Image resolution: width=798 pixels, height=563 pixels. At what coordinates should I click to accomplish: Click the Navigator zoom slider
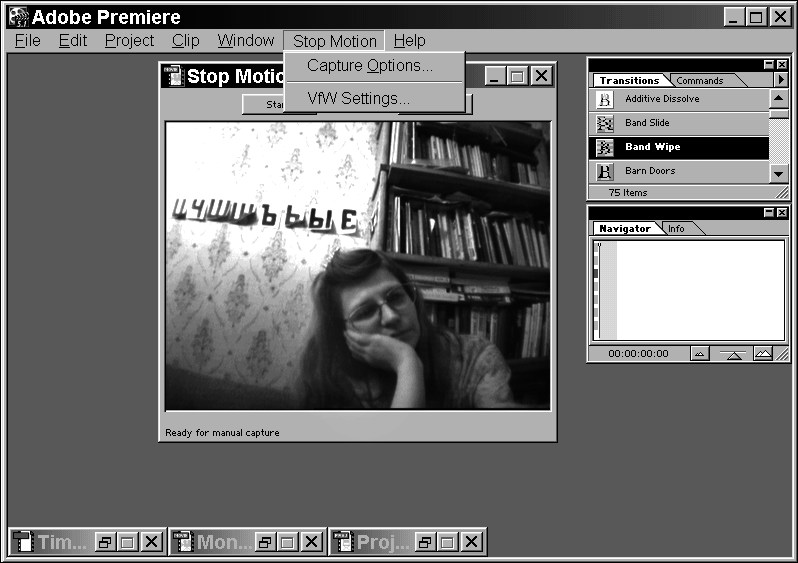click(733, 354)
